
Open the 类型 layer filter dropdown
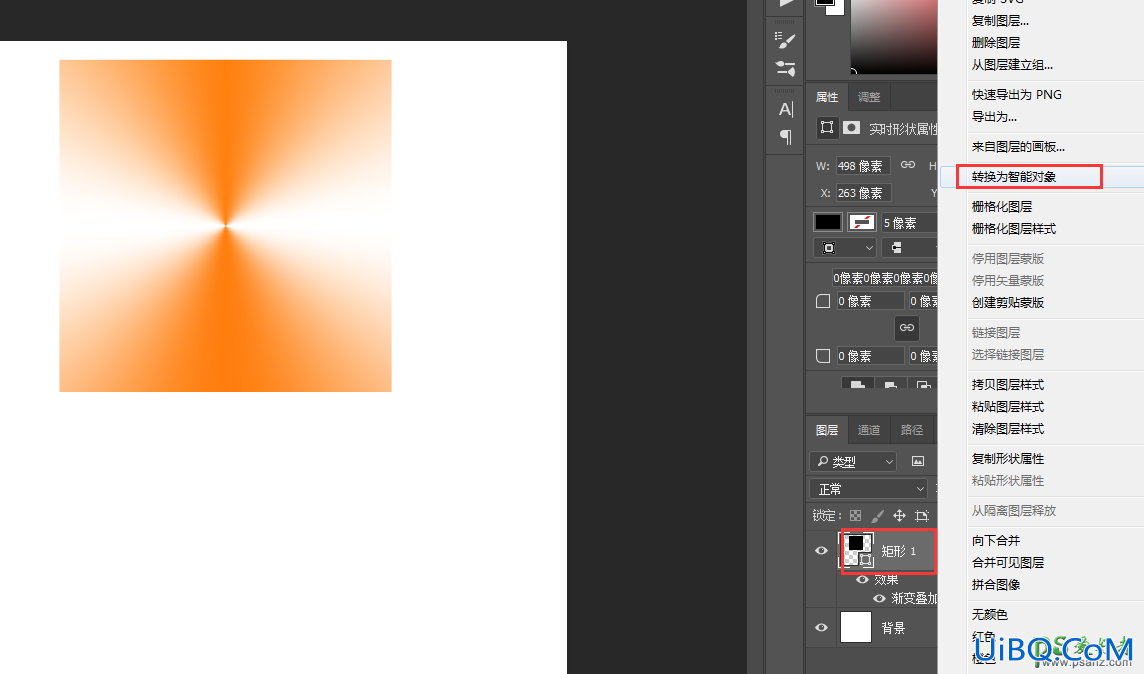pos(853,461)
